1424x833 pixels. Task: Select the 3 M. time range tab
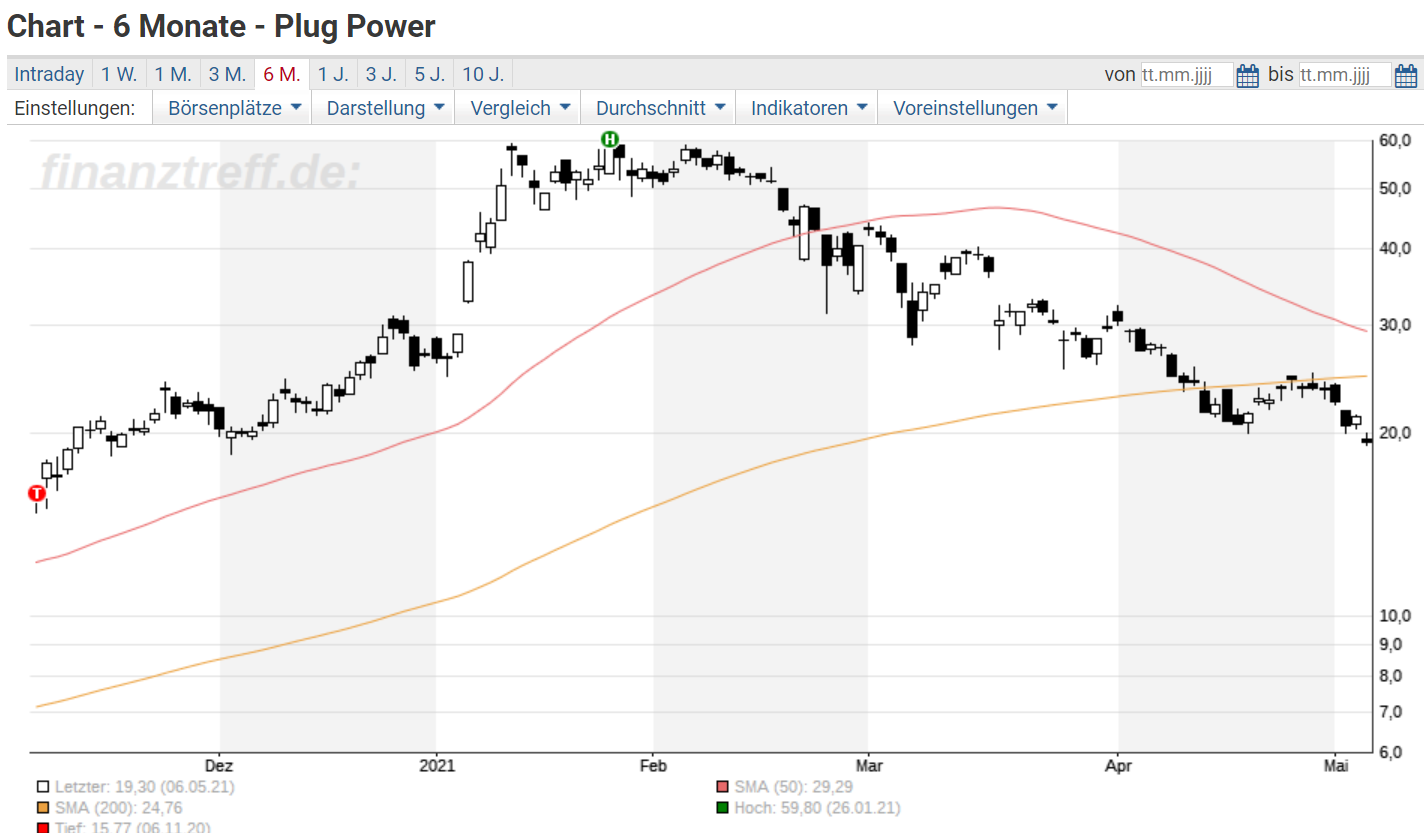(x=227, y=74)
